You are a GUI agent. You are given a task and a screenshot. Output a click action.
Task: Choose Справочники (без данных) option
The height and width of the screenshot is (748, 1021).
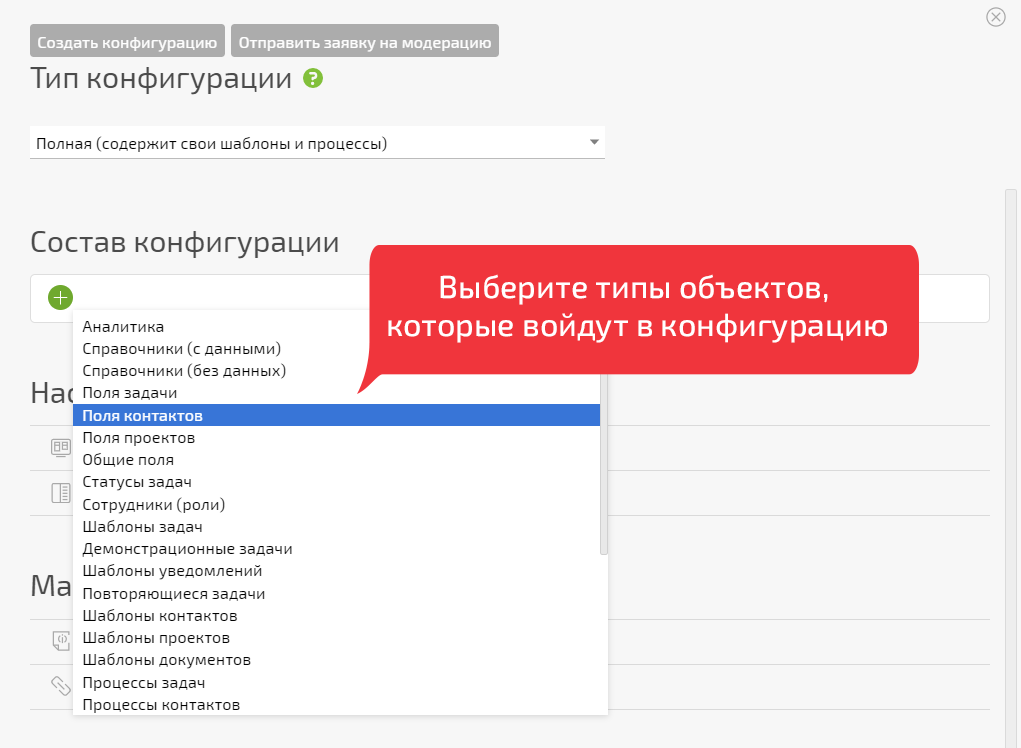click(337, 371)
